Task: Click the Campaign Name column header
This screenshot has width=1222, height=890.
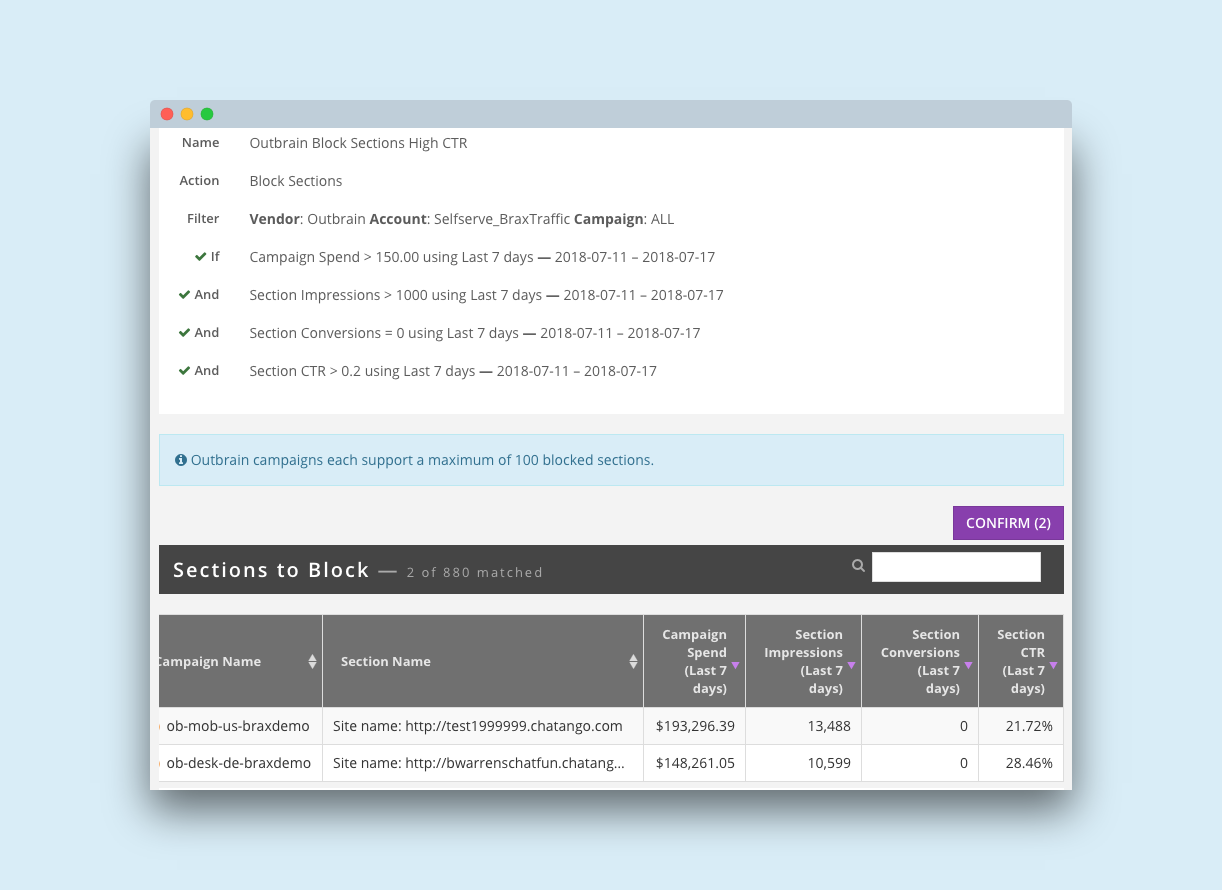Action: 240,661
